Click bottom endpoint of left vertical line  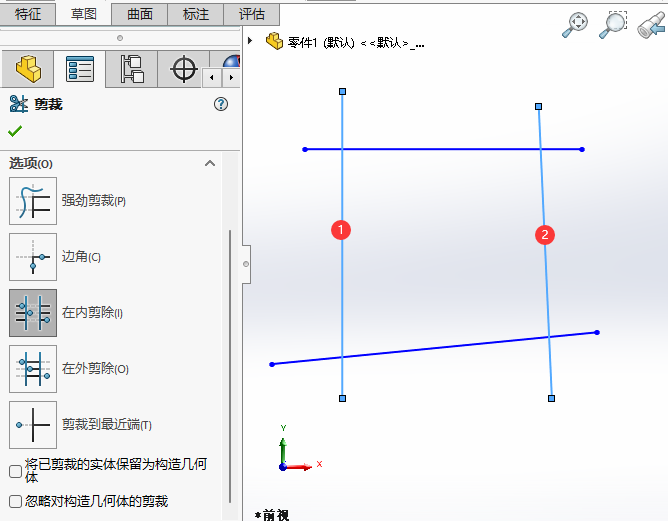click(x=343, y=398)
